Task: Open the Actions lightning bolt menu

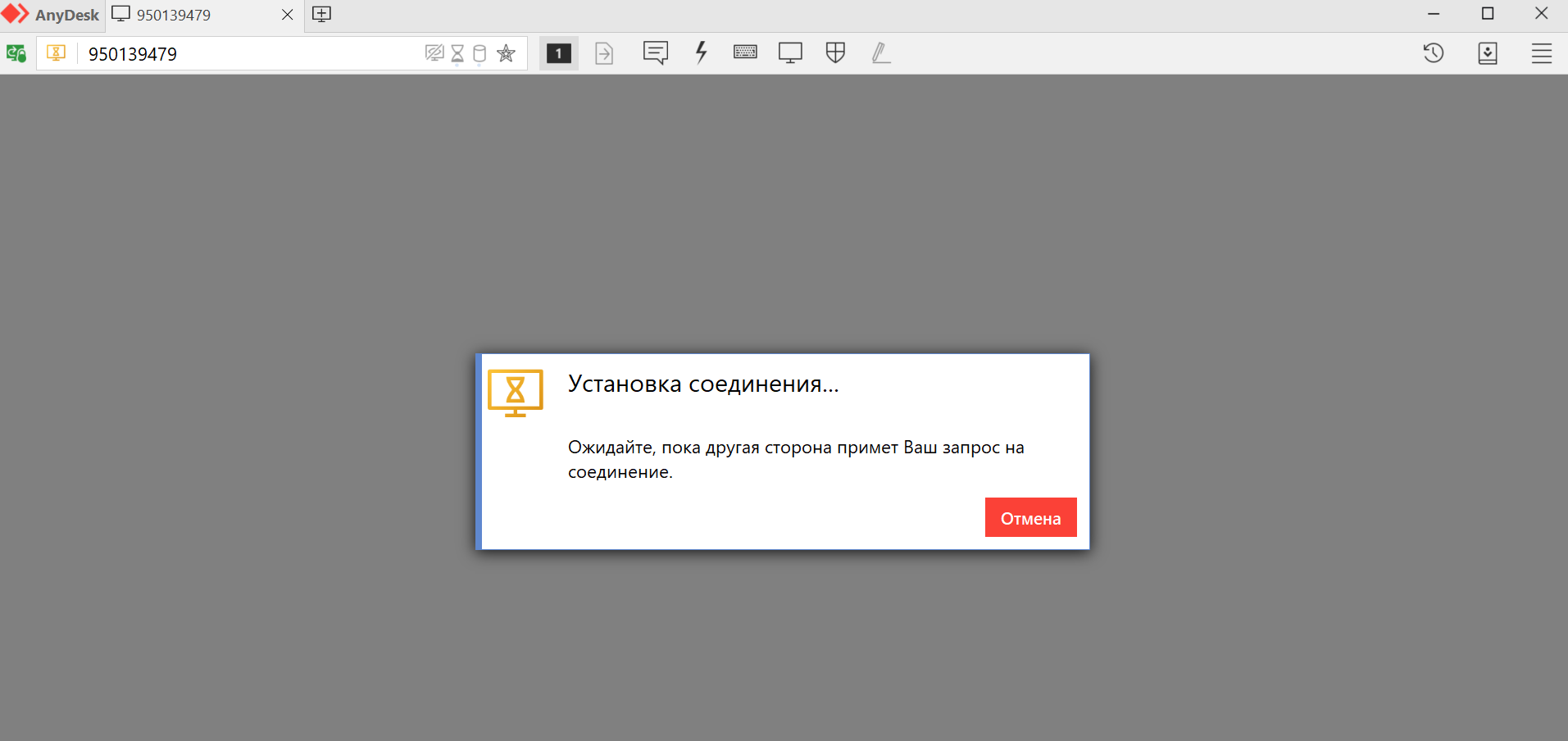Action: click(x=701, y=53)
